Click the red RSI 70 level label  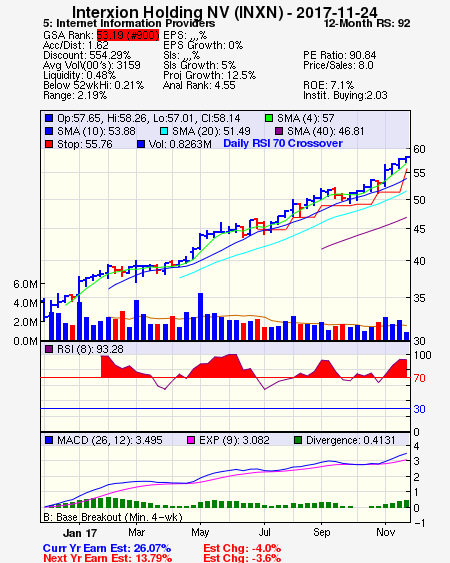coord(419,378)
